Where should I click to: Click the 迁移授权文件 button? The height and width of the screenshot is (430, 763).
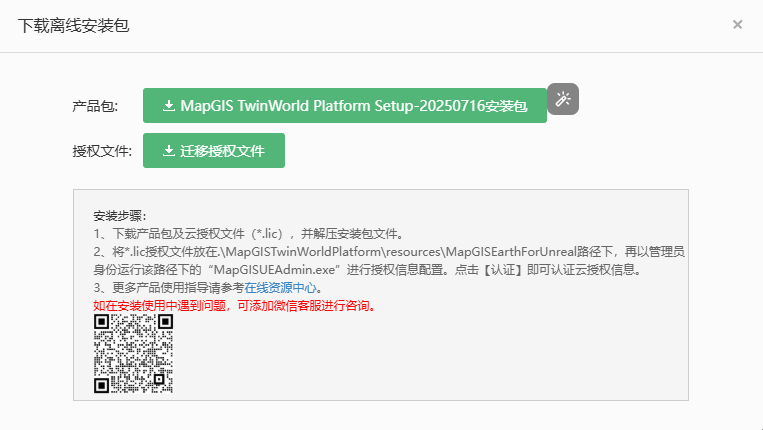[x=214, y=151]
